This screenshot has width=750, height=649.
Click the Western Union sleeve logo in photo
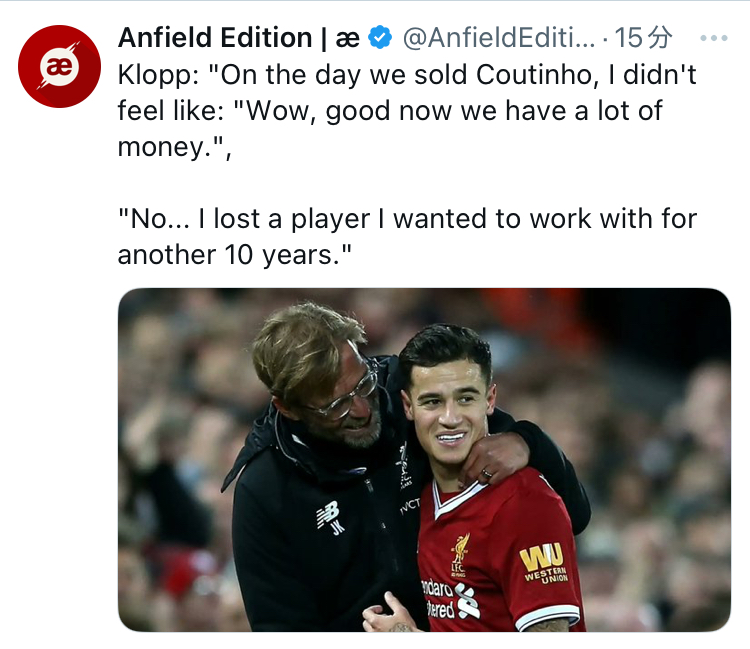click(x=543, y=561)
